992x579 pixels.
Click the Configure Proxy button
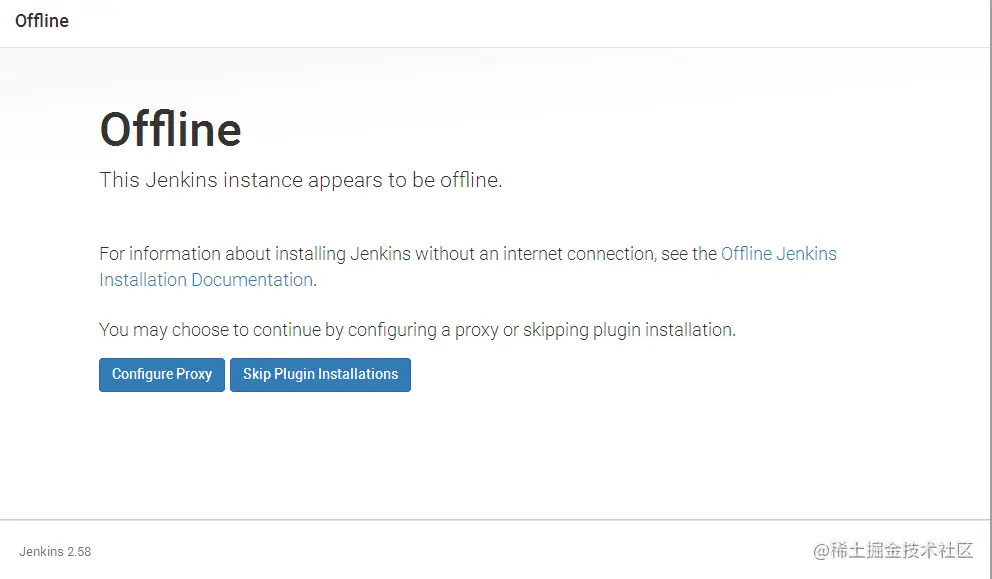[162, 375]
